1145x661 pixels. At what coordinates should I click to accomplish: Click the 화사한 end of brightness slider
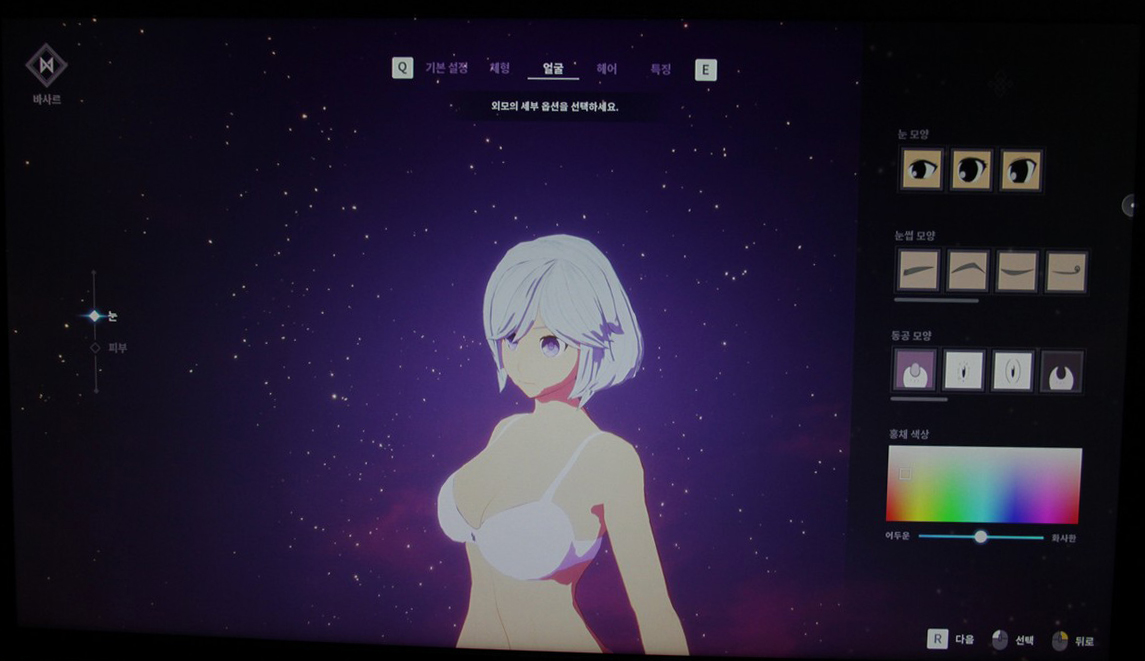[x=1064, y=538]
